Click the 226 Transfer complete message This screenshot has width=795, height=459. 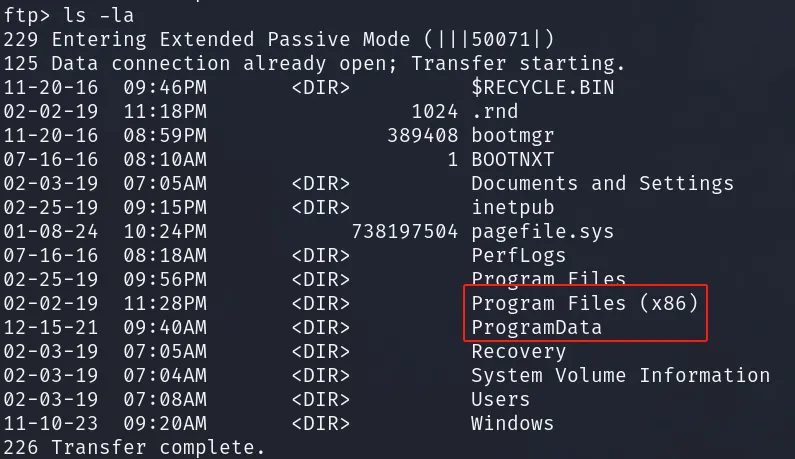134,447
